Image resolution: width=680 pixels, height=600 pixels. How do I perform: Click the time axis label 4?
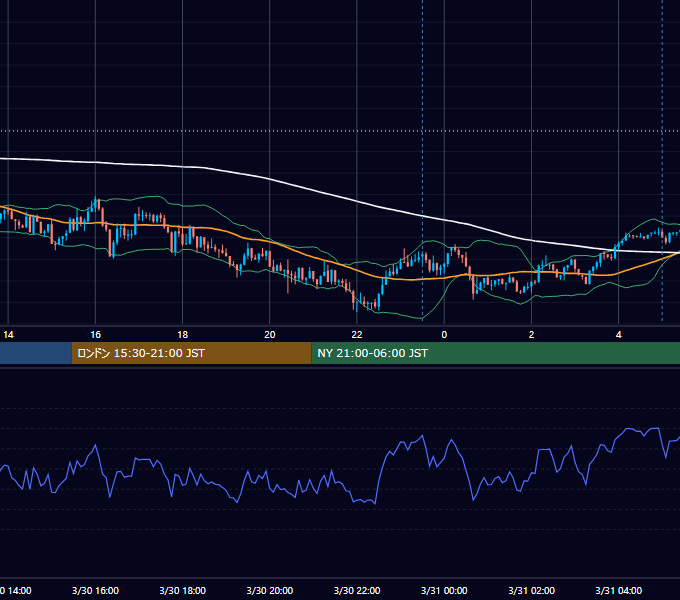point(618,335)
